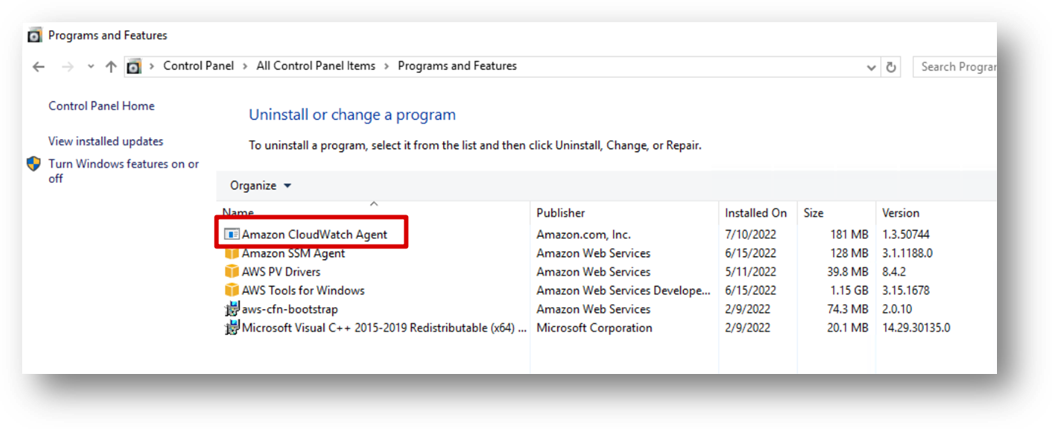Select AWS PV Drivers entry
Viewport: 1052px width, 429px height.
pos(281,272)
